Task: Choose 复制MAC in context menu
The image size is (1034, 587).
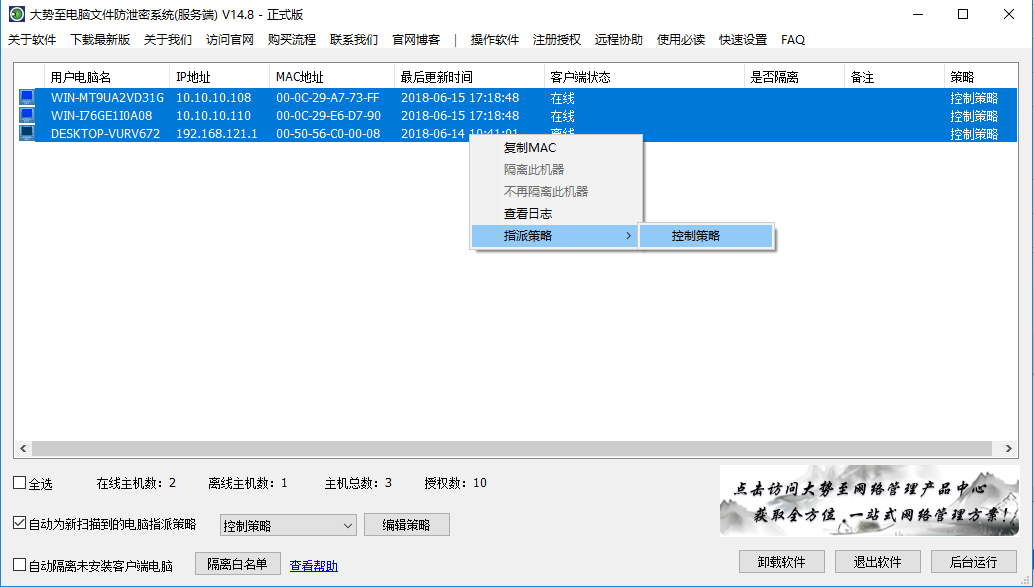Action: pyautogui.click(x=530, y=148)
